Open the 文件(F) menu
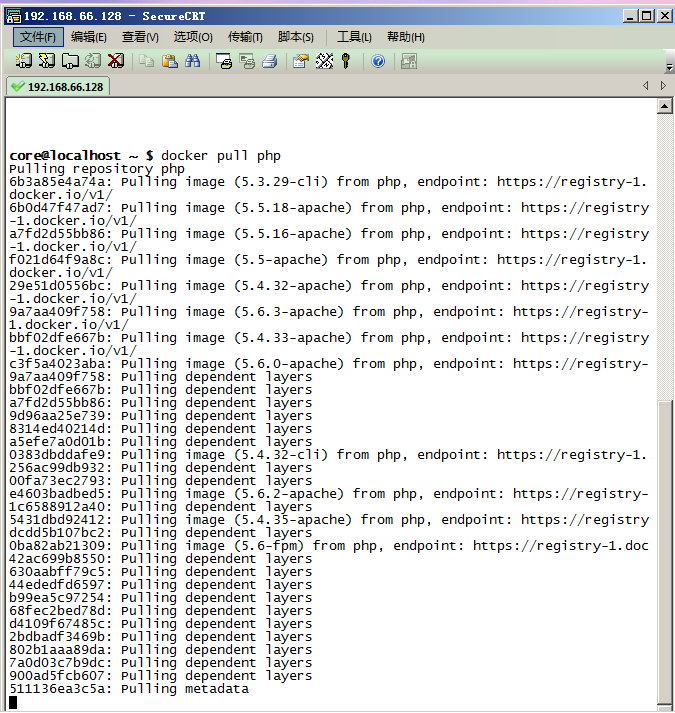Image resolution: width=675 pixels, height=713 pixels. tap(38, 37)
